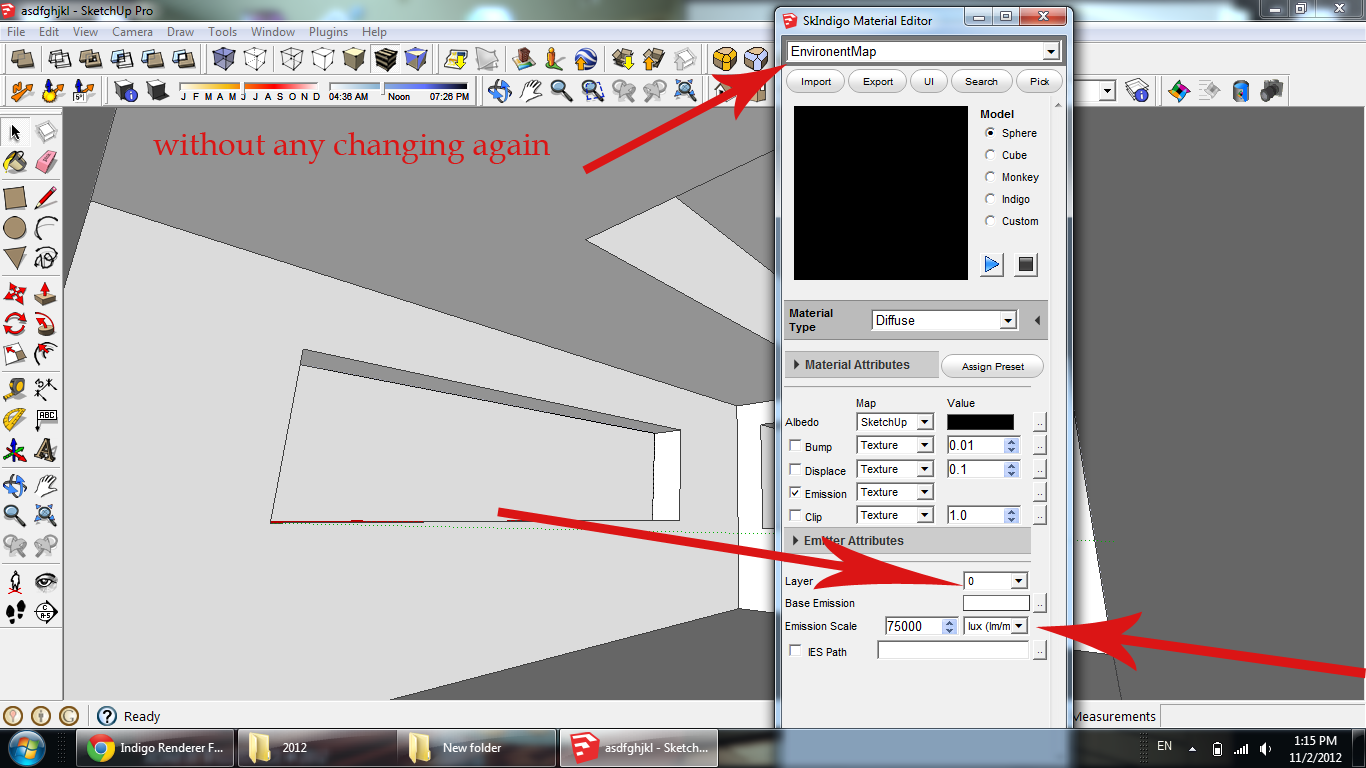The height and width of the screenshot is (768, 1366).
Task: Select the Look Around eye tool
Action: pyautogui.click(x=46, y=581)
